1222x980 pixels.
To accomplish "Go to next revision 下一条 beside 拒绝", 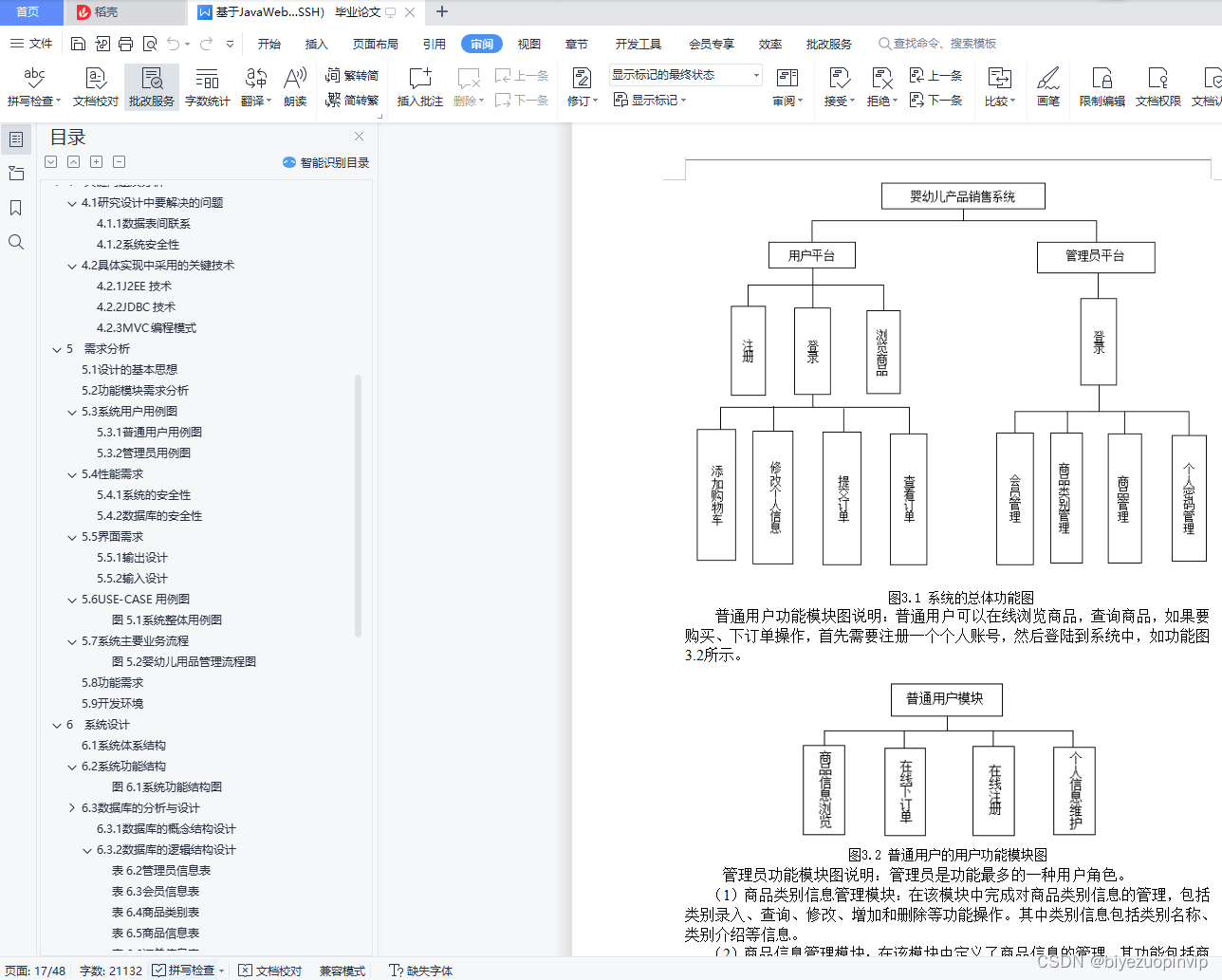I will point(935,100).
